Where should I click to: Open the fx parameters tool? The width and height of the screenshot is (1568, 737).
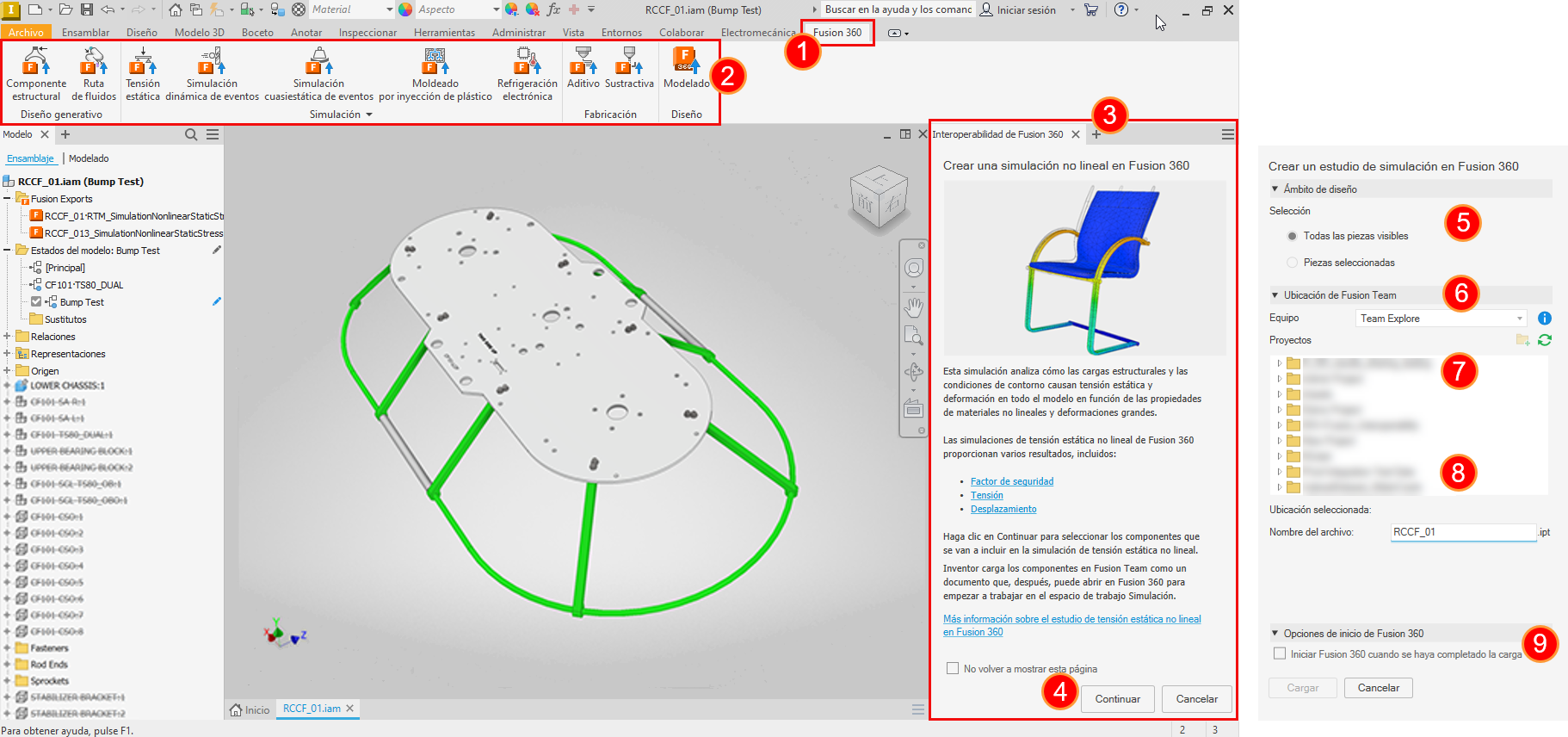[553, 9]
